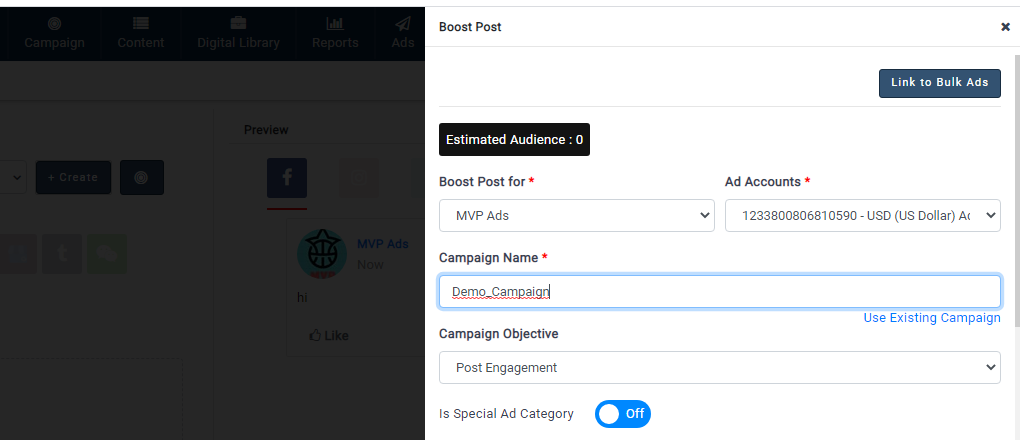Viewport: 1020px width, 440px height.
Task: Click the Estimated Audience badge
Action: point(514,140)
